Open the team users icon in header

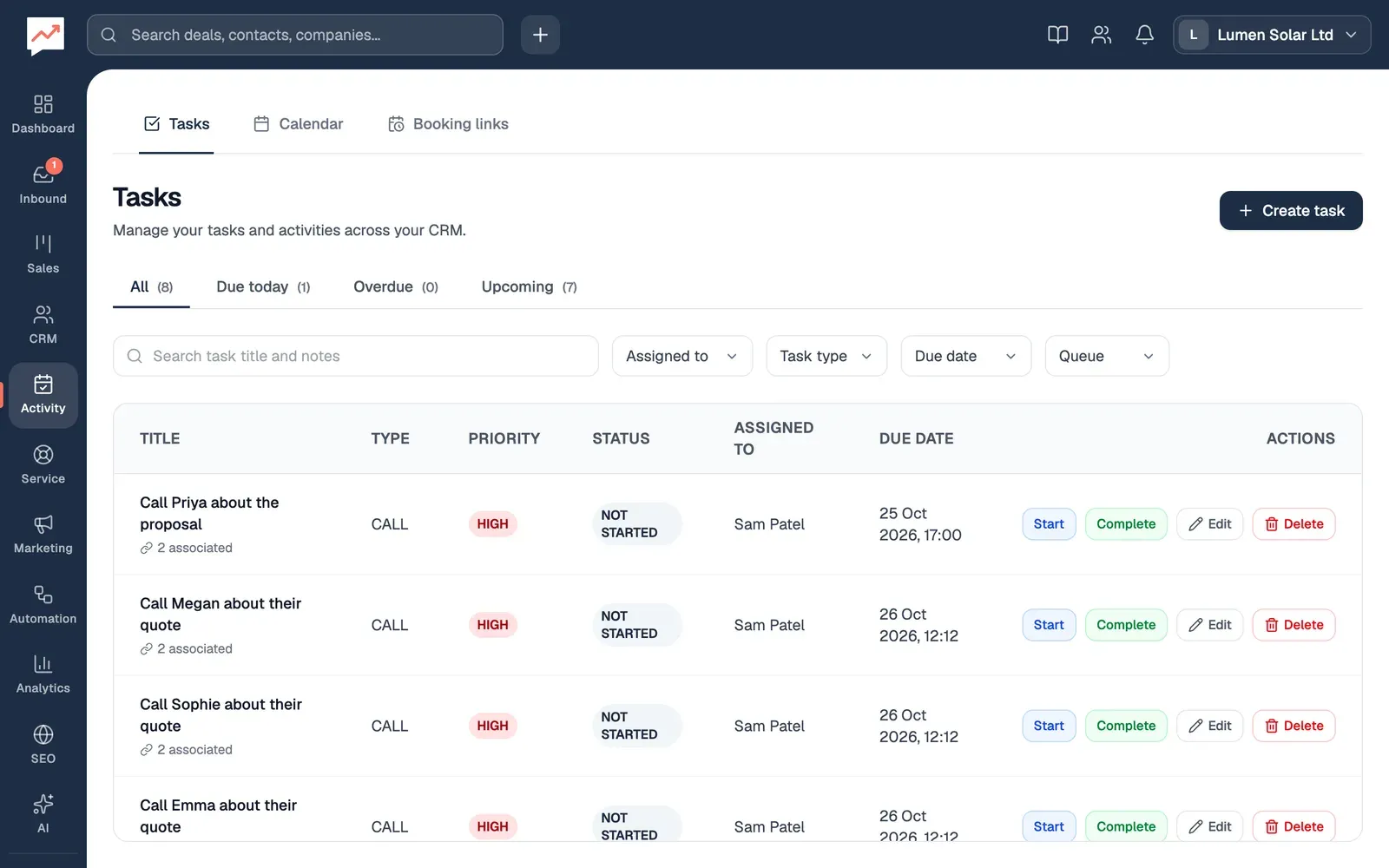pyautogui.click(x=1101, y=35)
